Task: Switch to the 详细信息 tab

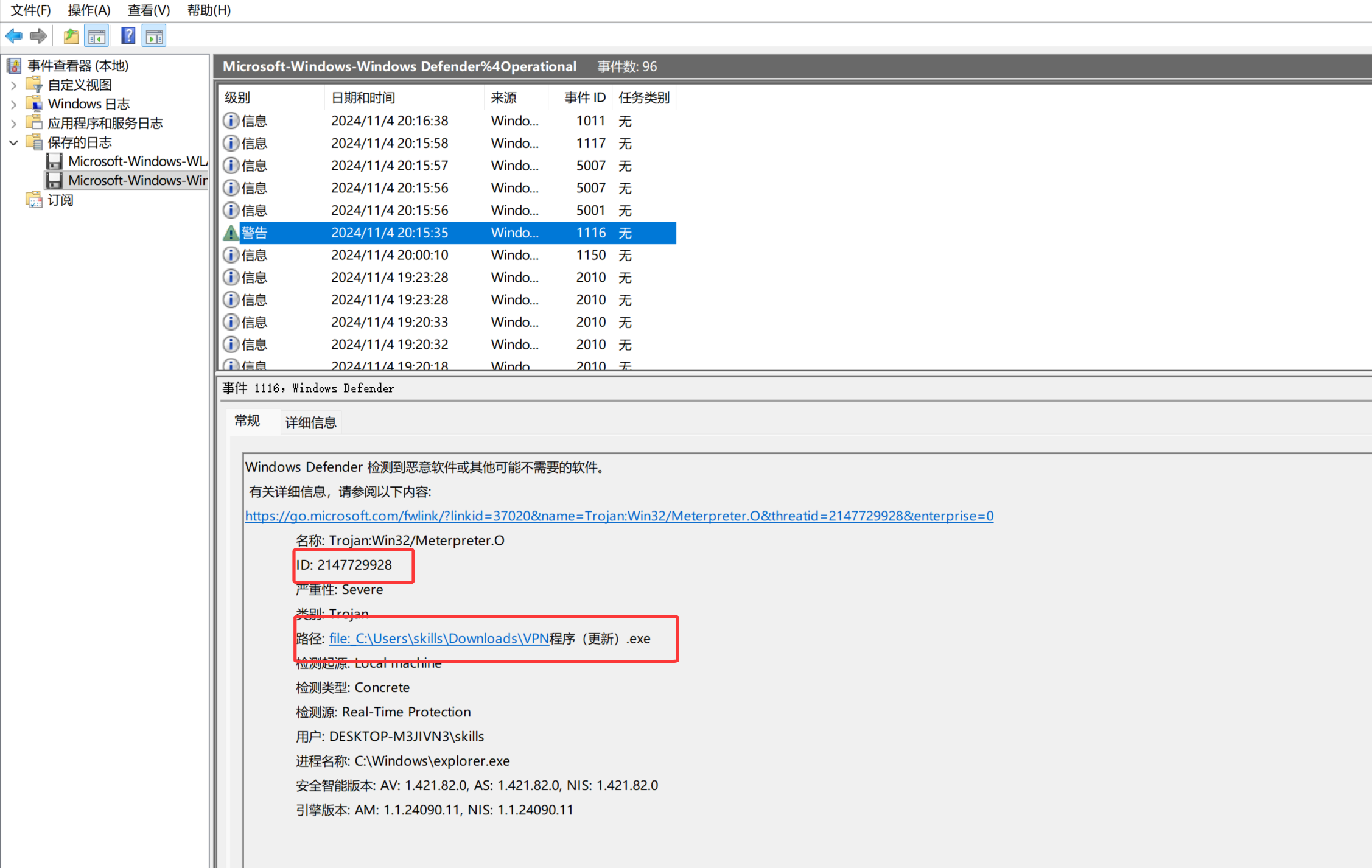Action: click(x=310, y=422)
